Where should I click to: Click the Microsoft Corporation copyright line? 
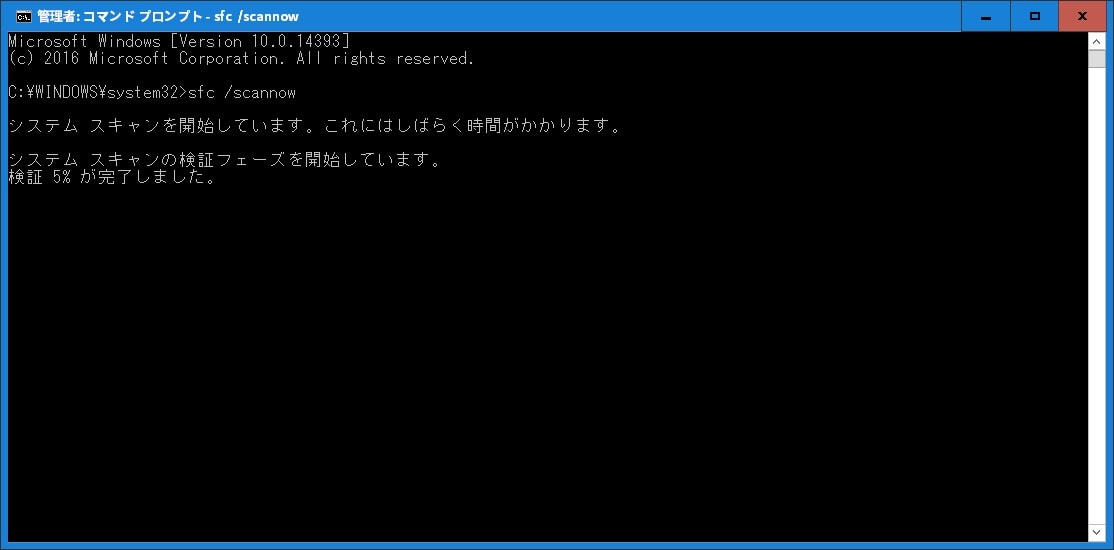pyautogui.click(x=242, y=58)
